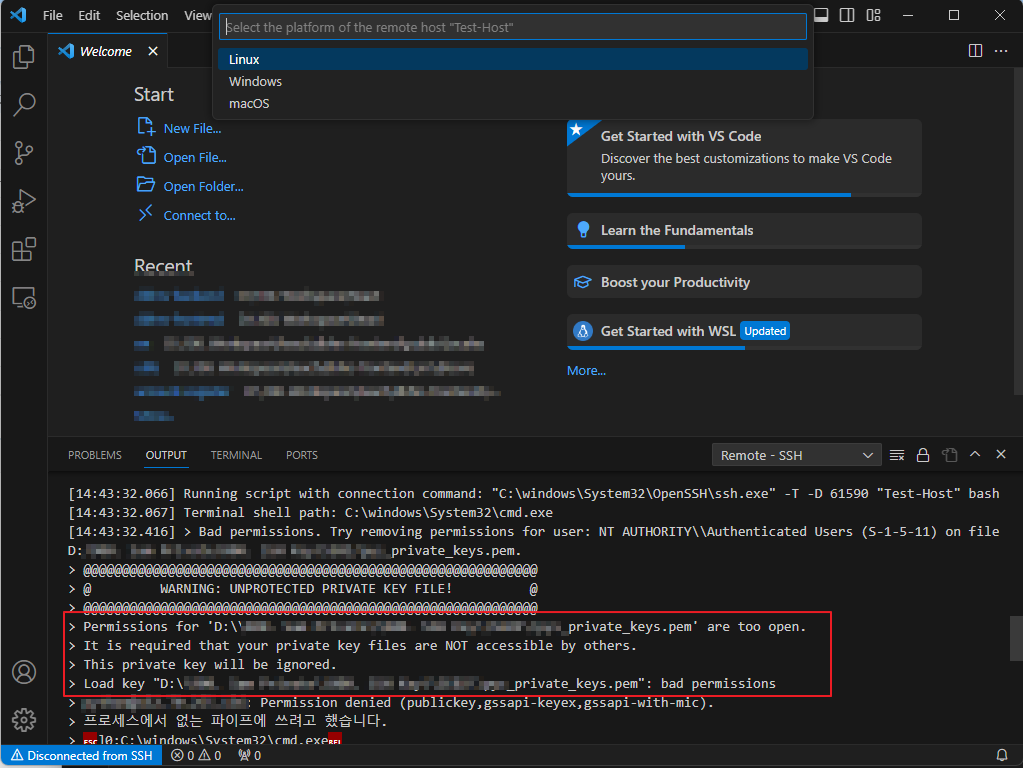
Task: Switch to the OUTPUT panel tab
Action: point(166,455)
